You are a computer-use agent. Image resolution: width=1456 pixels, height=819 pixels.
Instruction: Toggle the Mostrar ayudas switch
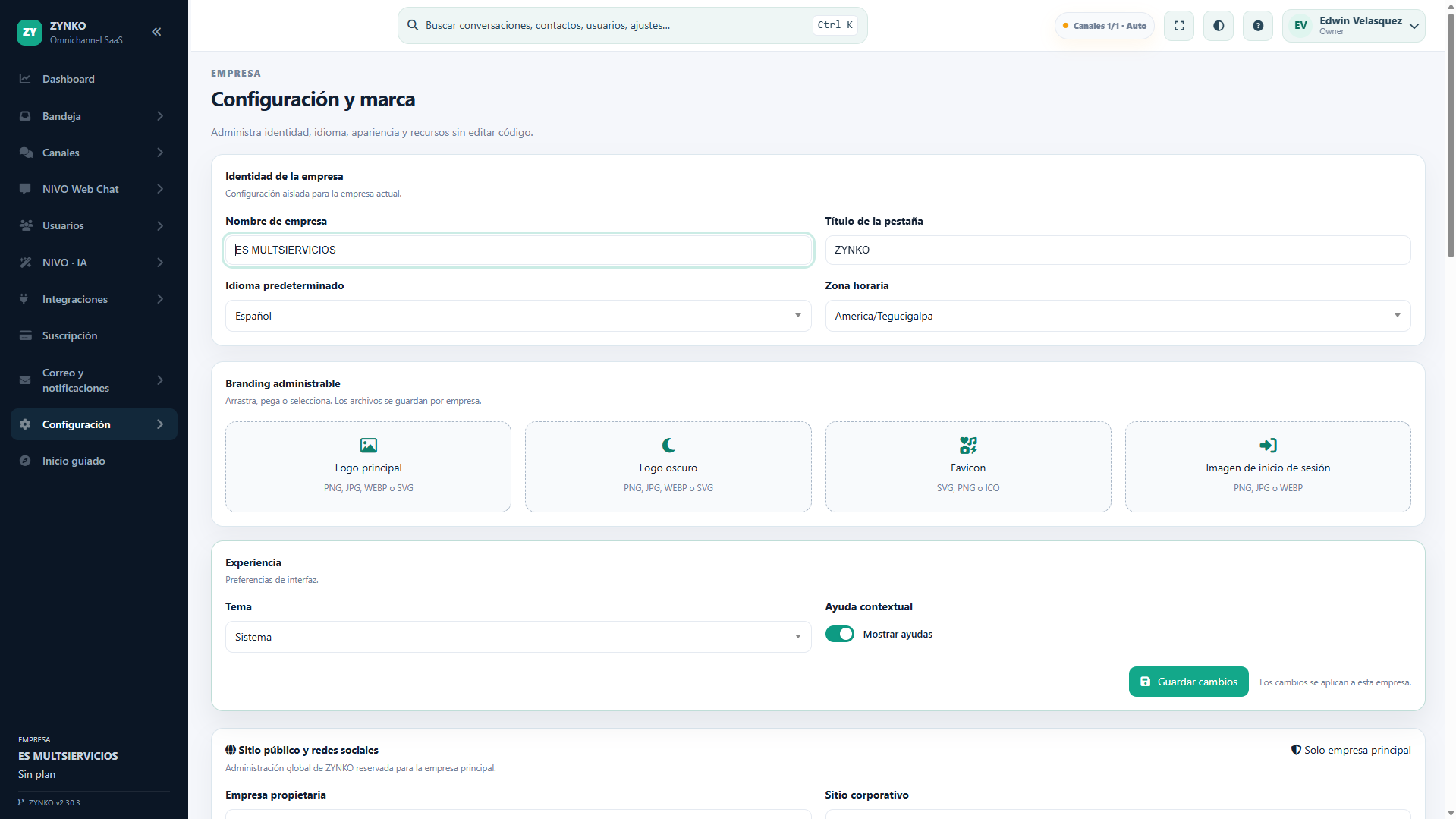(840, 634)
